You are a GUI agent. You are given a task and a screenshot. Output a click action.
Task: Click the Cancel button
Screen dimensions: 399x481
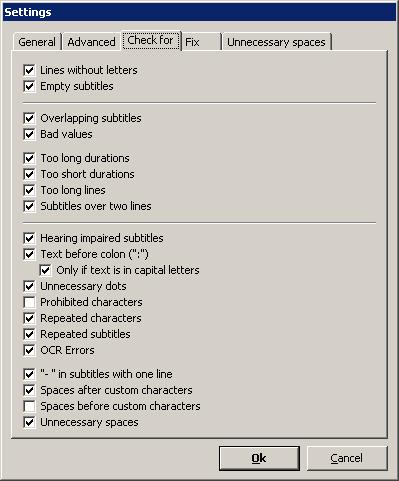click(x=347, y=458)
